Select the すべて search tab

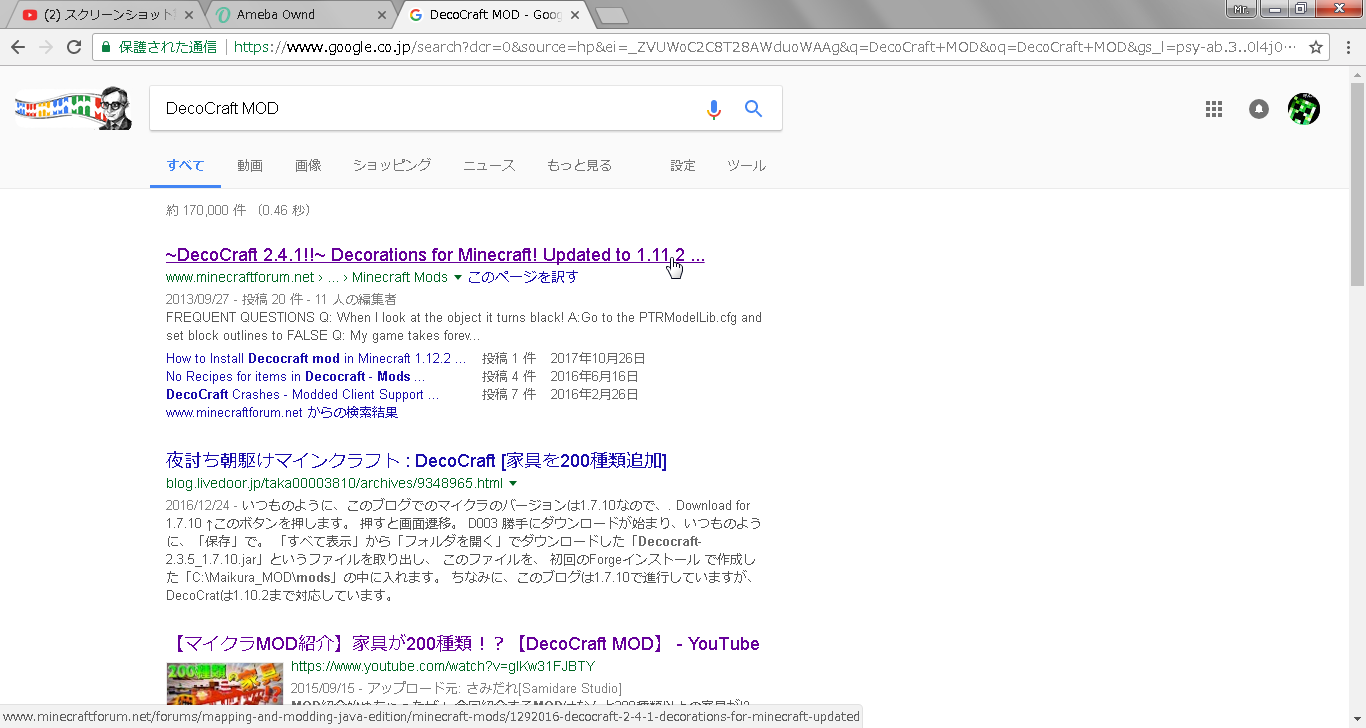(x=185, y=166)
